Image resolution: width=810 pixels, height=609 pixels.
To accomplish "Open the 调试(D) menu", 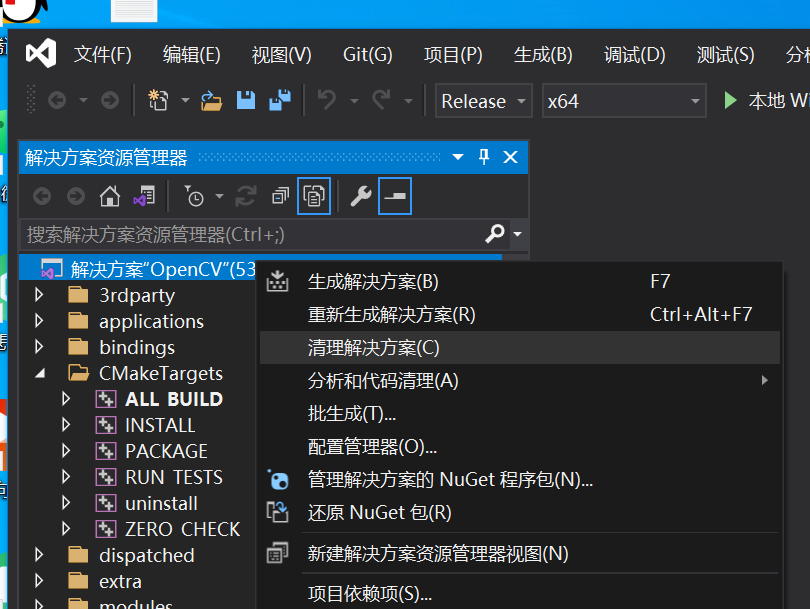I will click(x=634, y=54).
